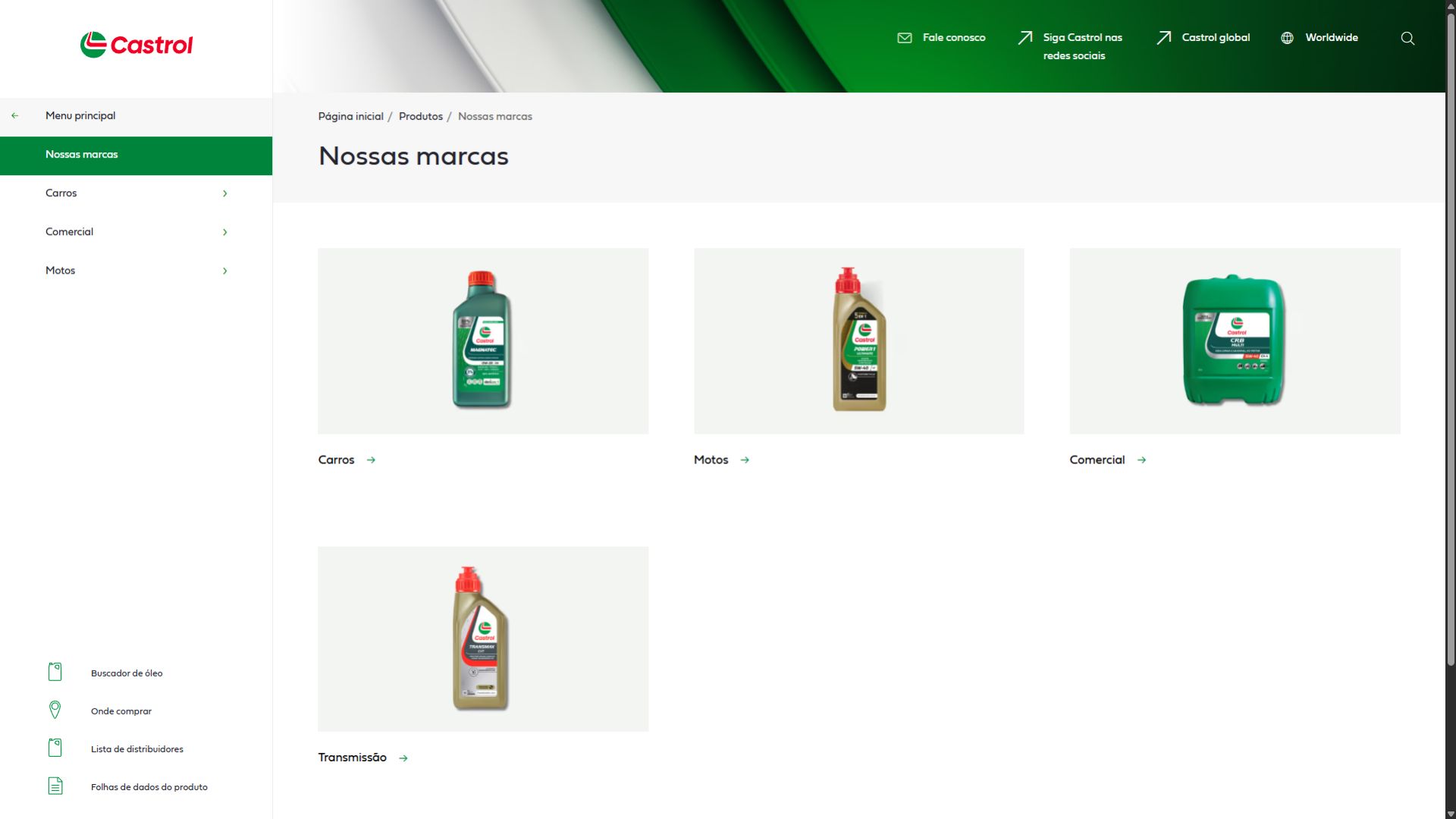1456x819 pixels.
Task: Click the Onde comprar location pin icon
Action: [x=55, y=710]
